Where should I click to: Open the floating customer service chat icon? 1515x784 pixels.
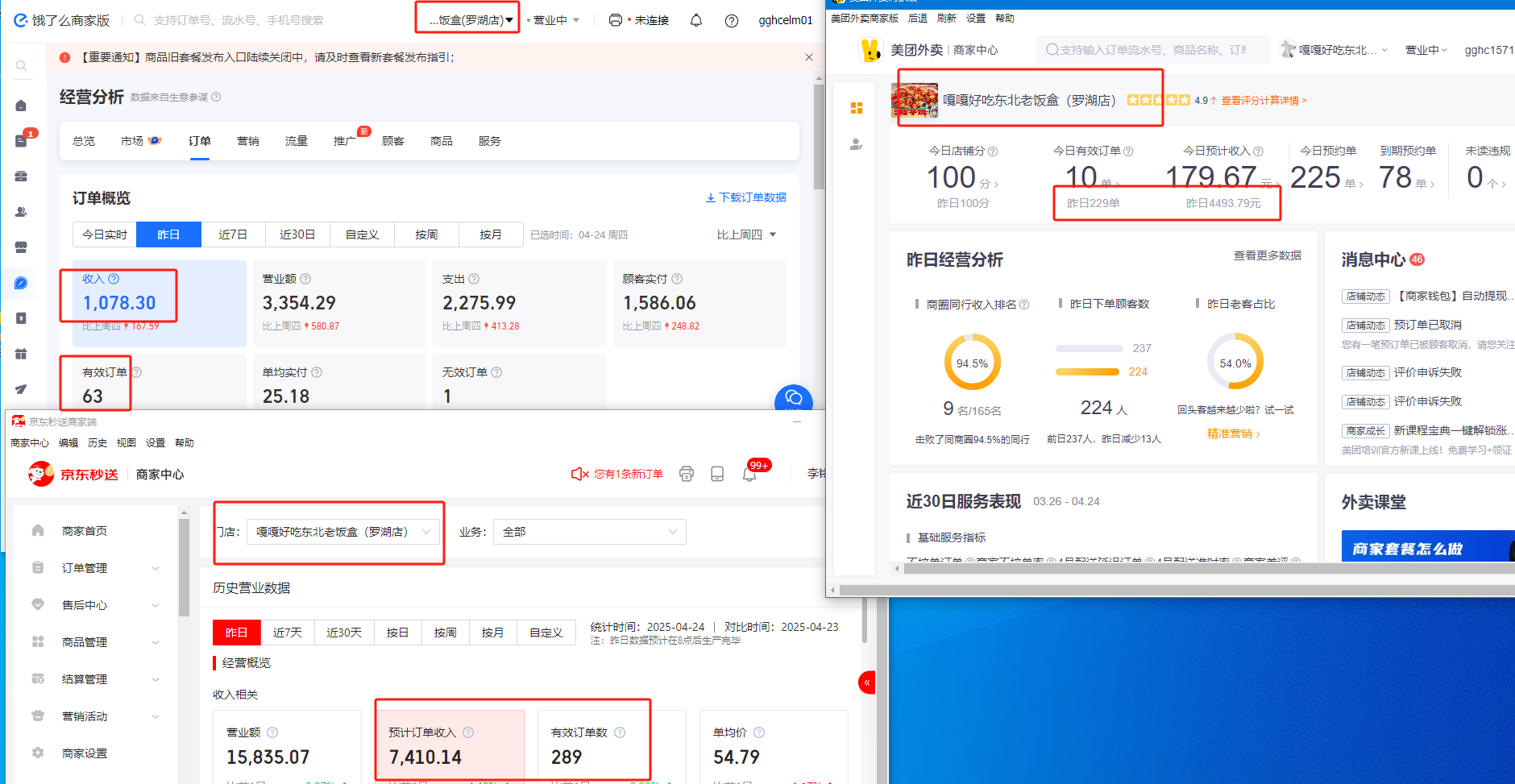click(794, 397)
